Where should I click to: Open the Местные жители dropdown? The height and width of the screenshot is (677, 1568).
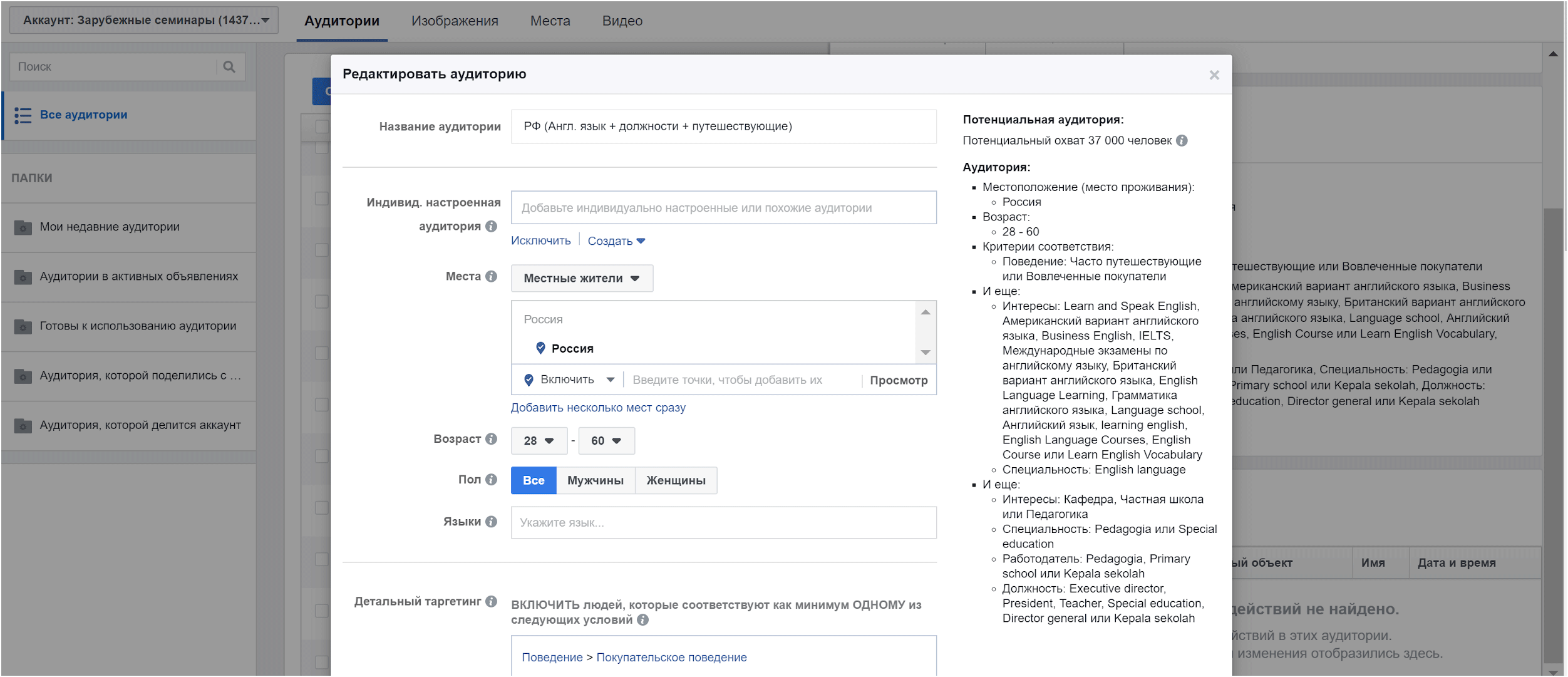[582, 278]
